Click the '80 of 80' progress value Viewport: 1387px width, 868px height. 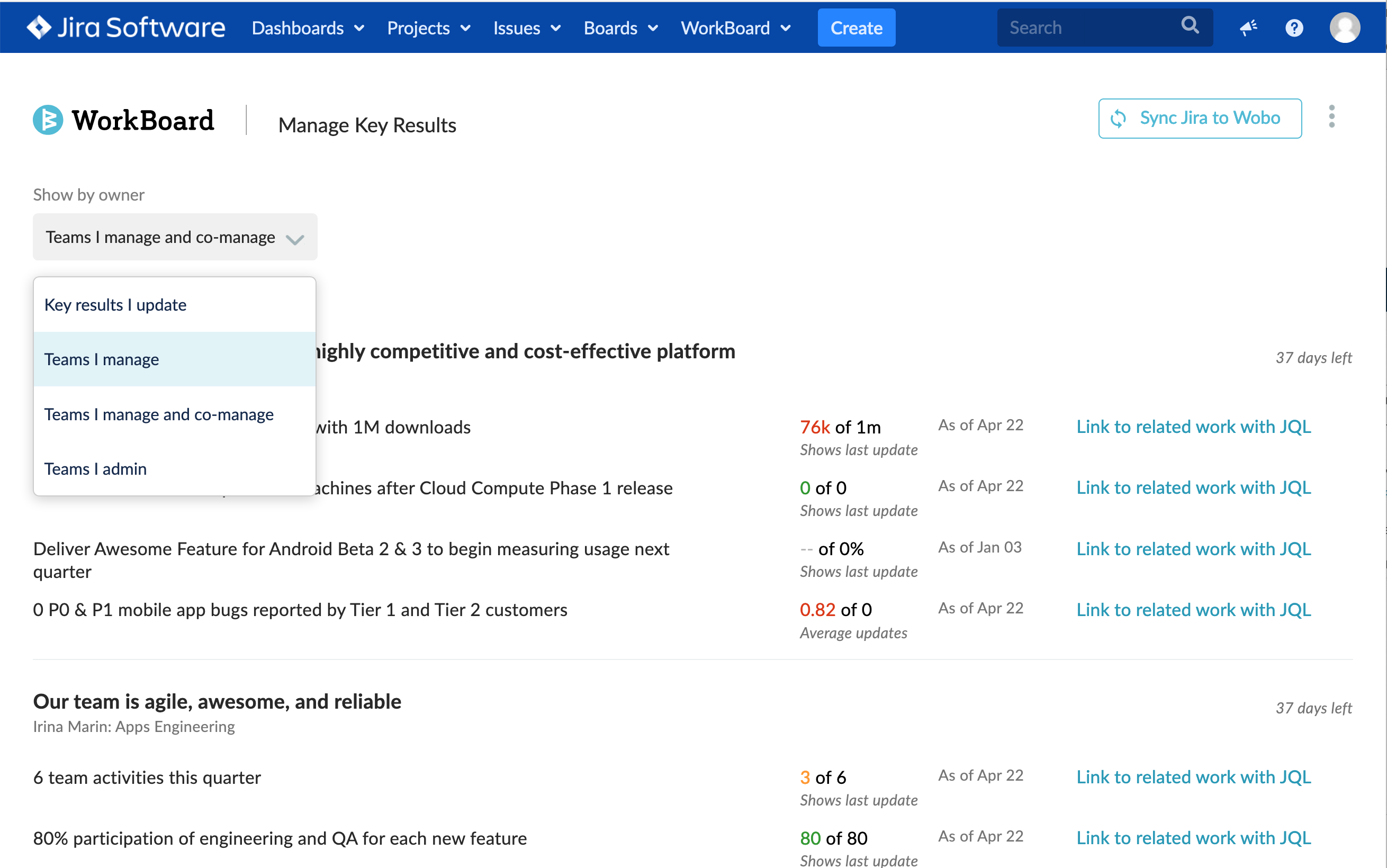pos(834,838)
